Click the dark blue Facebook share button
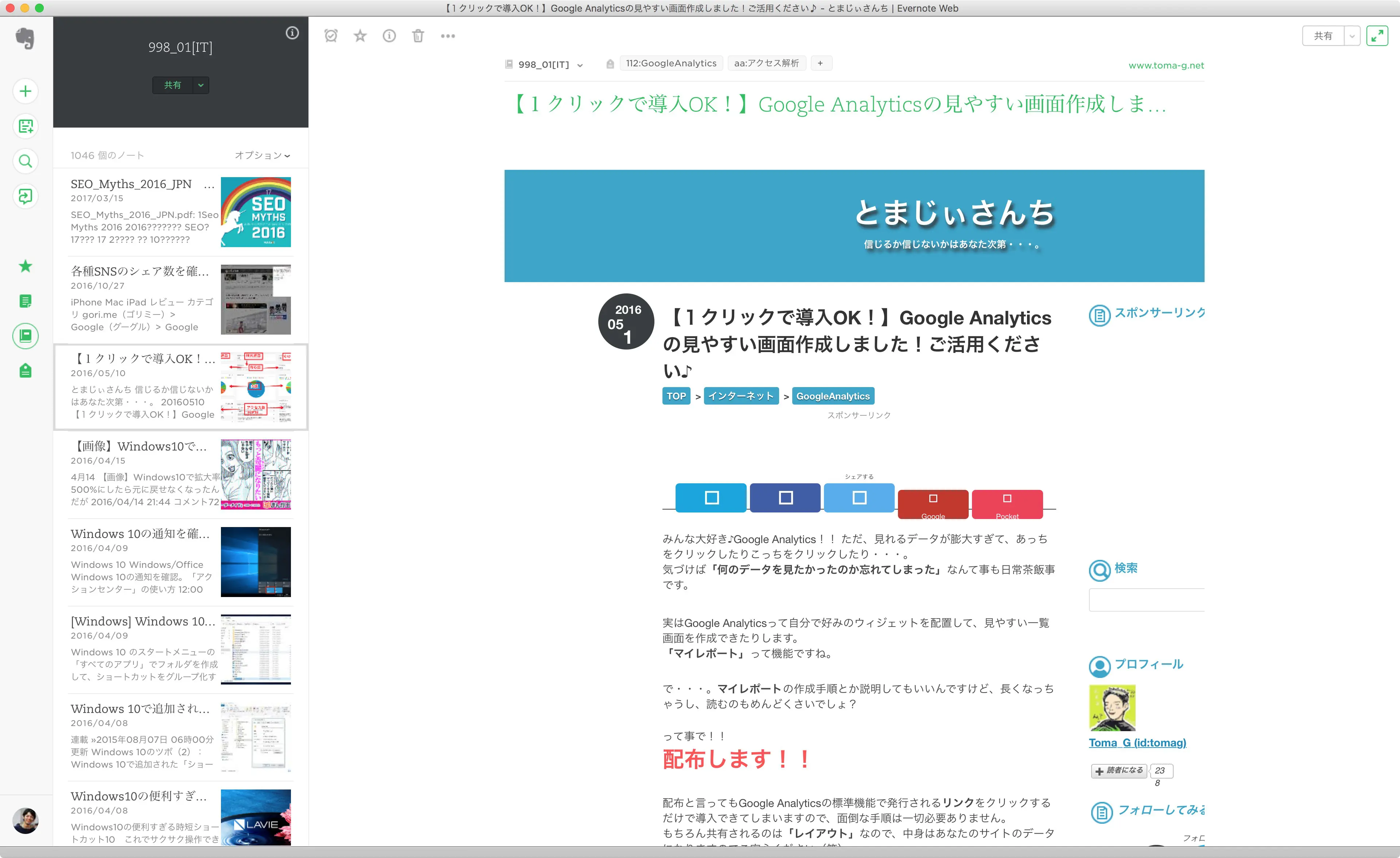Screen dimensions: 1400x858 coord(785,498)
